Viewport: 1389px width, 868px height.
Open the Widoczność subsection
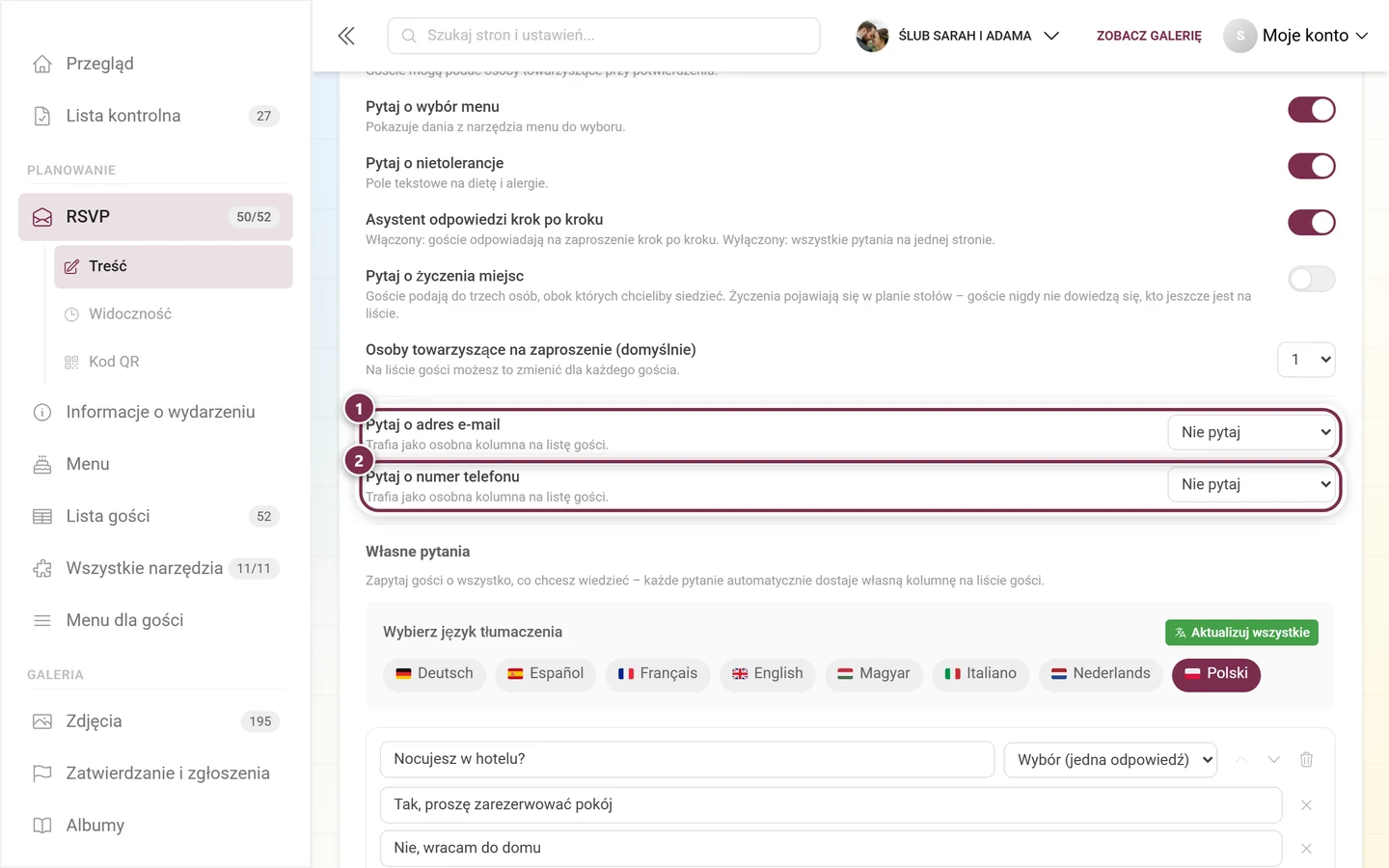(174, 314)
